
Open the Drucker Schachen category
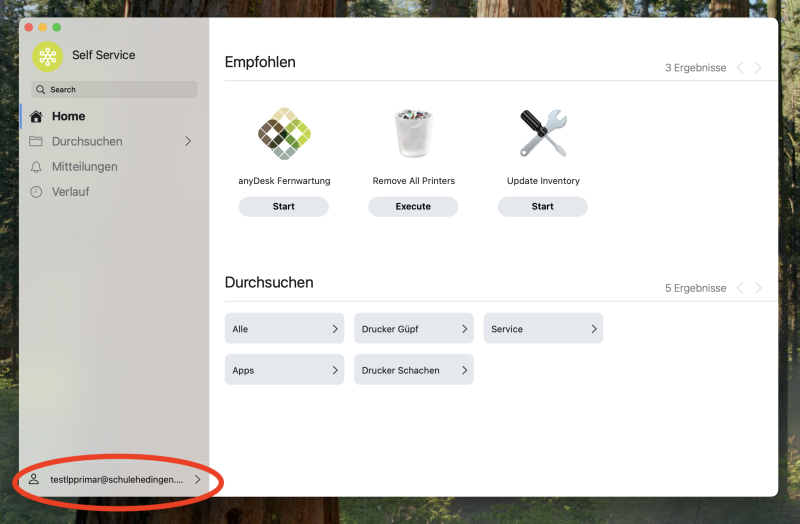tap(413, 370)
